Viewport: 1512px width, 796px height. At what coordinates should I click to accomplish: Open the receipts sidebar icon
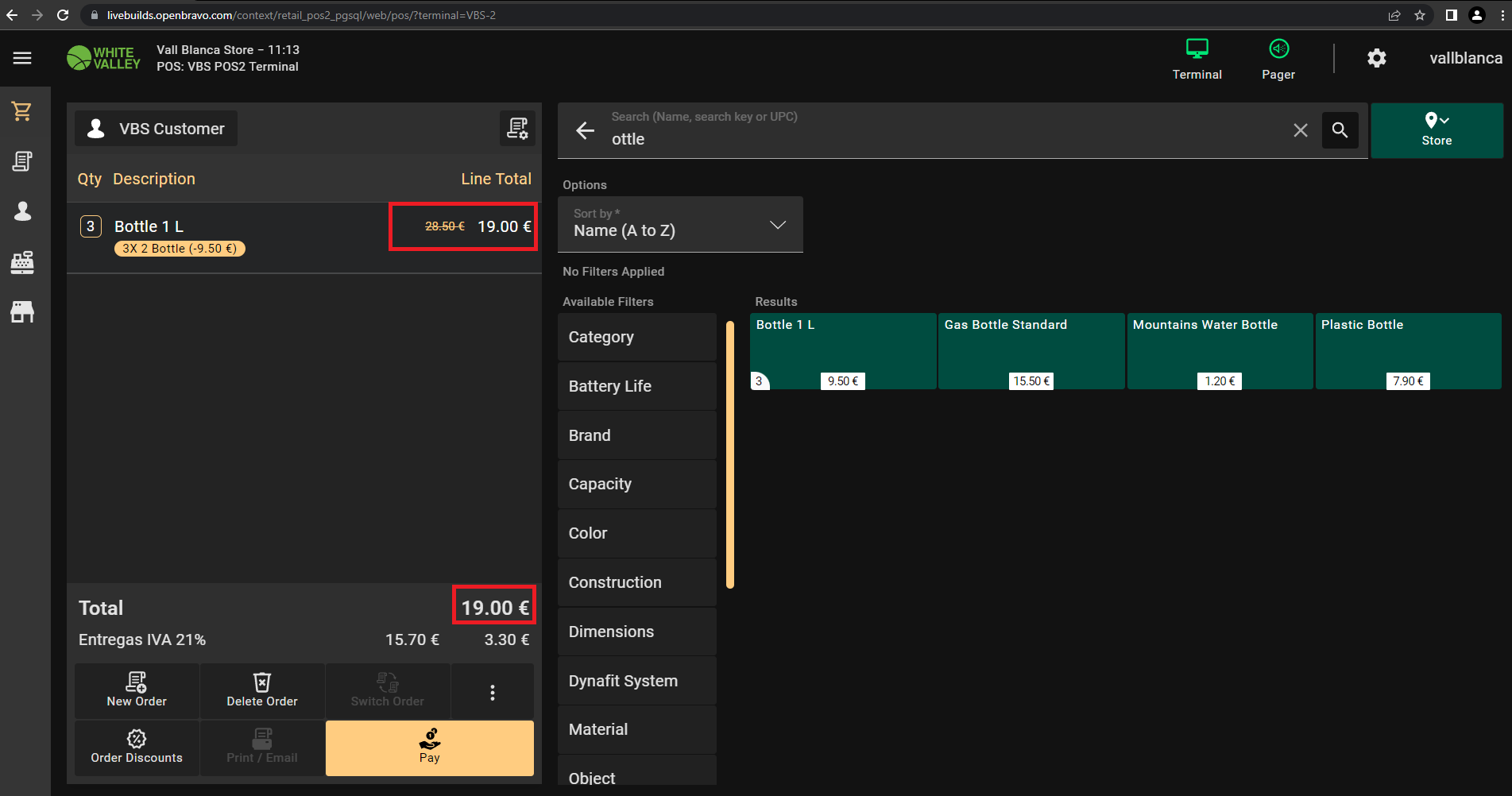coord(22,161)
